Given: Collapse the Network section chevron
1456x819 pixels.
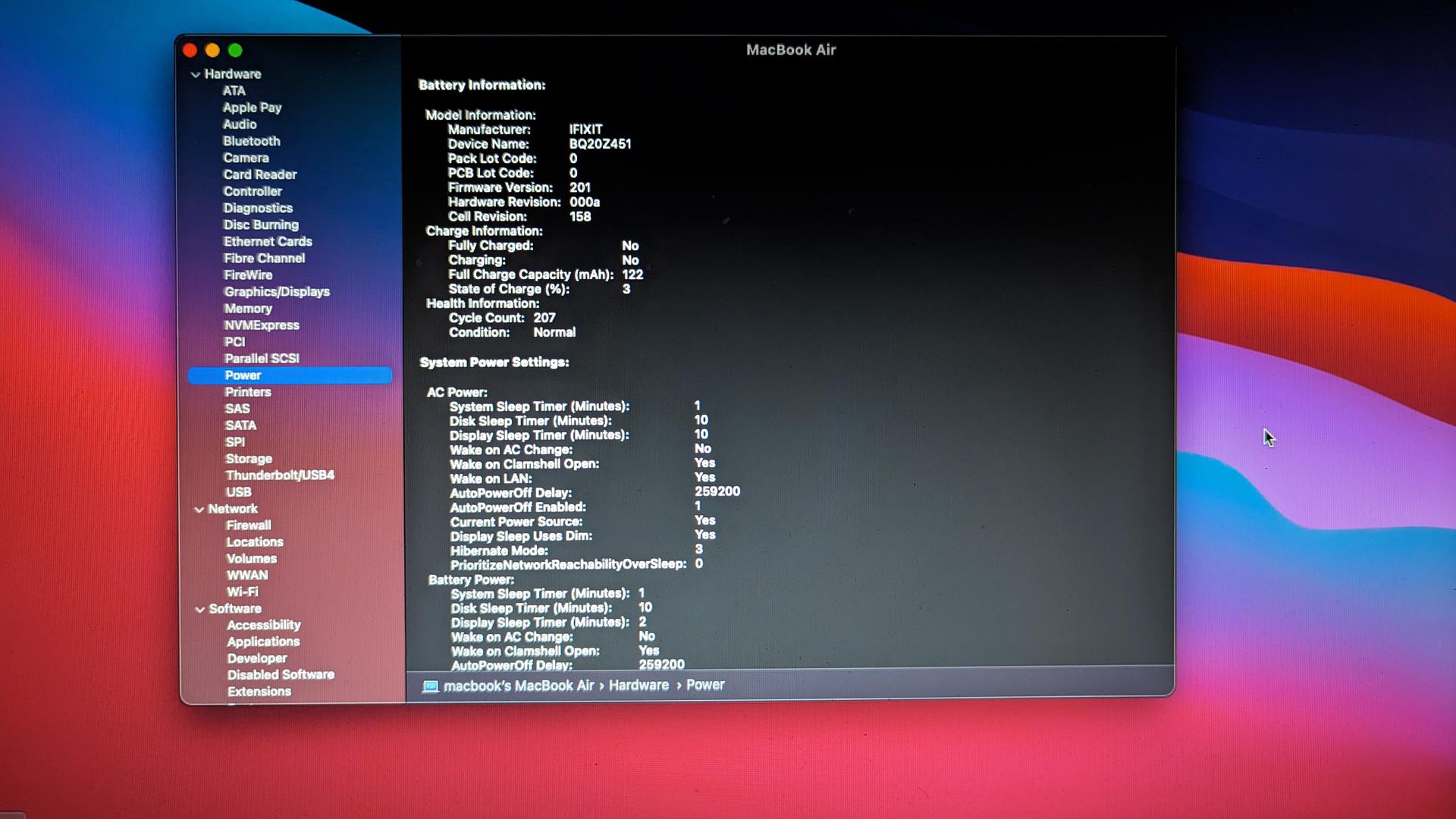Looking at the screenshot, I should click(x=199, y=510).
